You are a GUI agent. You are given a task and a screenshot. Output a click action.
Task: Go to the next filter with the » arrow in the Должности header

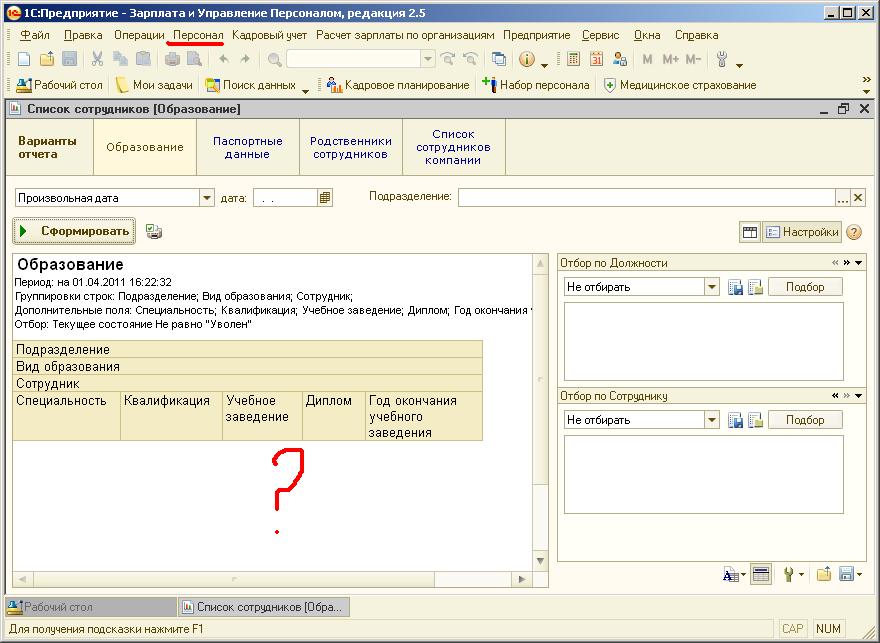[847, 263]
